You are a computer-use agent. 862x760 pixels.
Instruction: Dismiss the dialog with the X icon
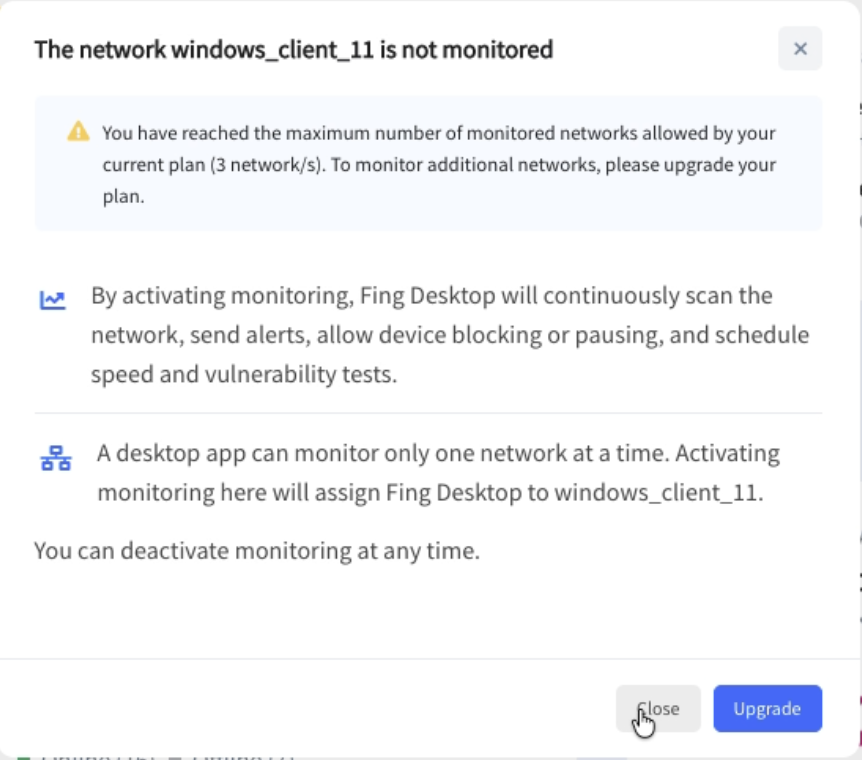(800, 49)
